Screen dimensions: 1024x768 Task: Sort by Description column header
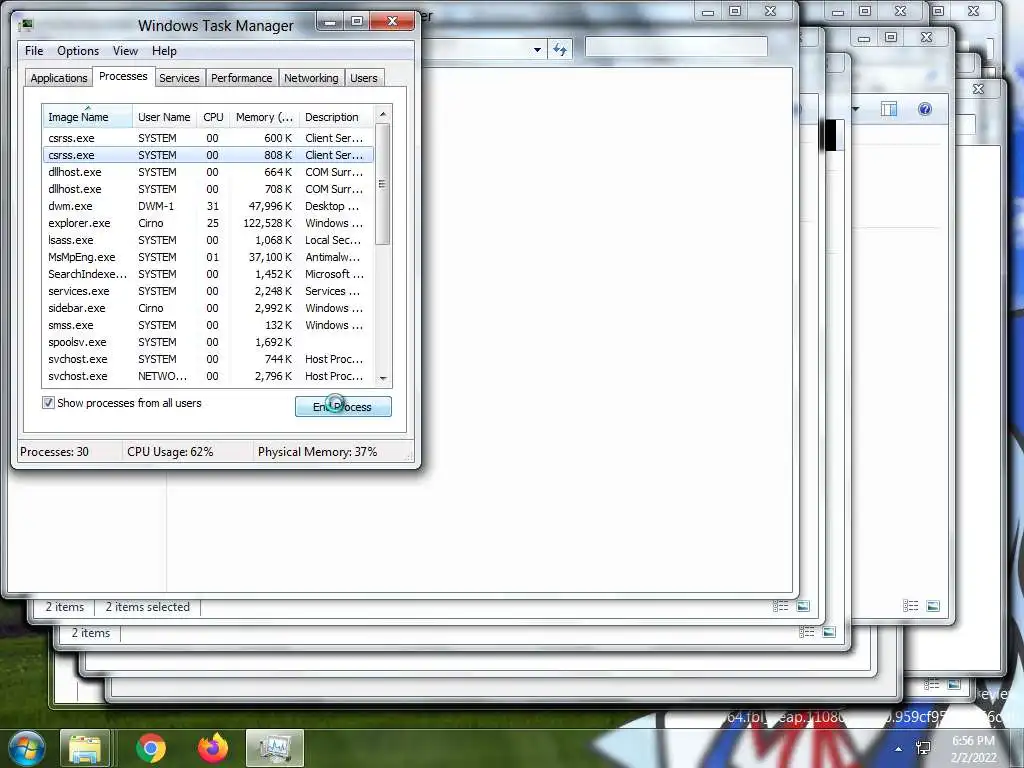(x=336, y=117)
